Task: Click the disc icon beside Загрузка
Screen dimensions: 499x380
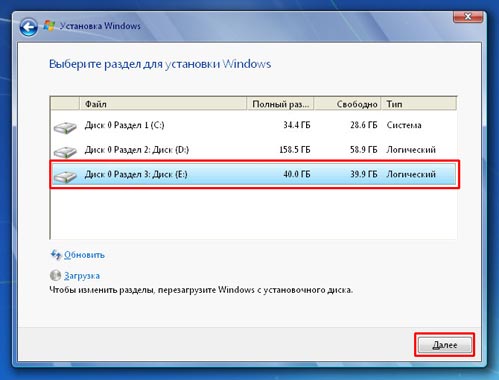Action: coord(55,275)
